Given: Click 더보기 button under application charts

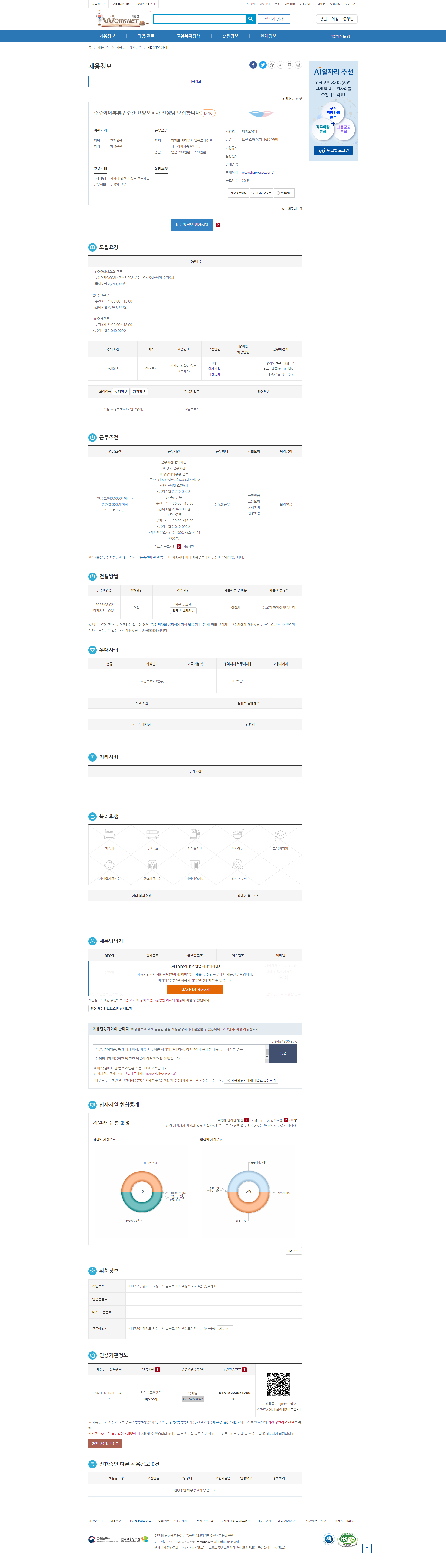Looking at the screenshot, I should coord(294,1250).
